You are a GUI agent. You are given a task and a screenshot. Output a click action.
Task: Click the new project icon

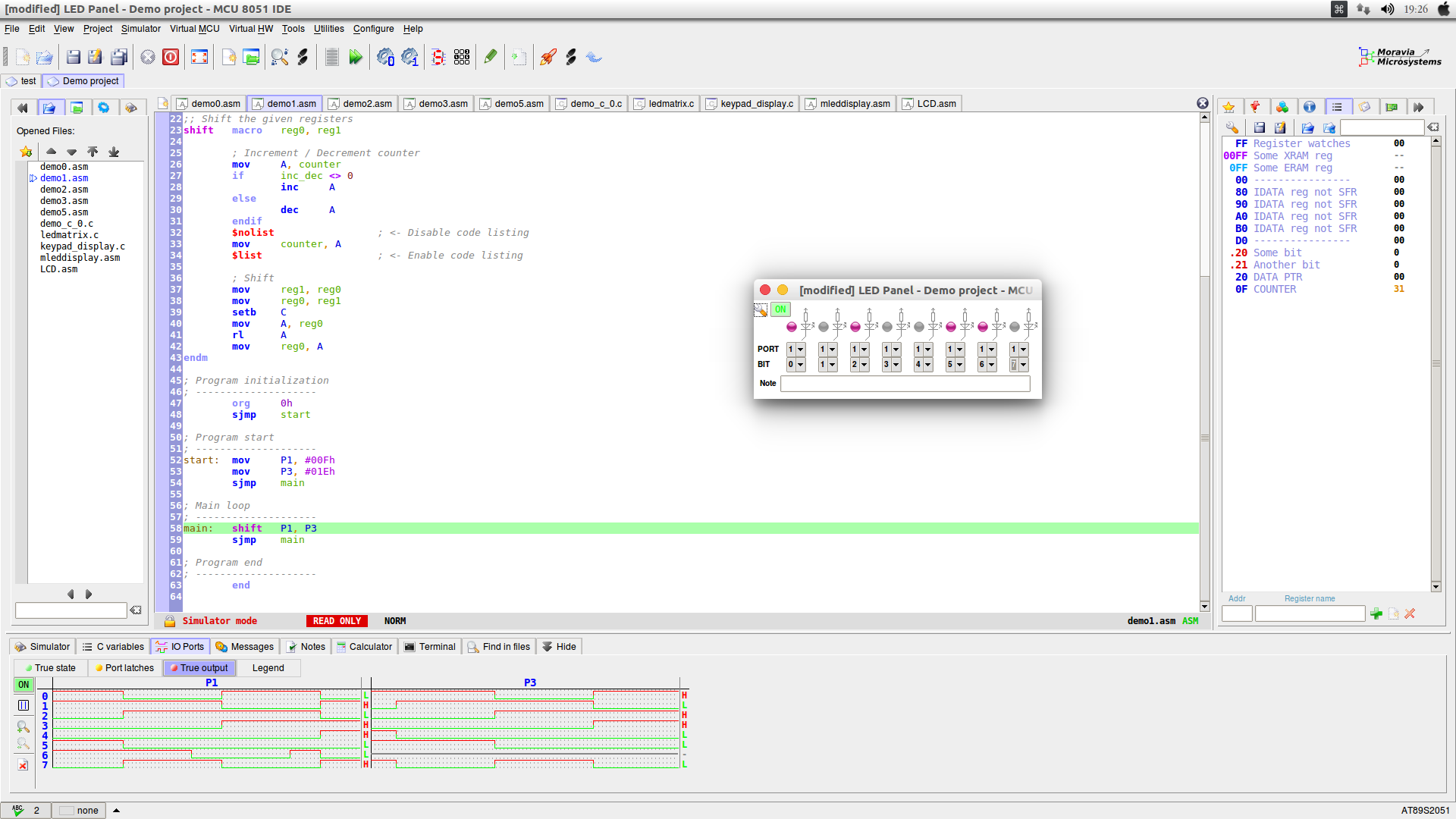tap(228, 57)
